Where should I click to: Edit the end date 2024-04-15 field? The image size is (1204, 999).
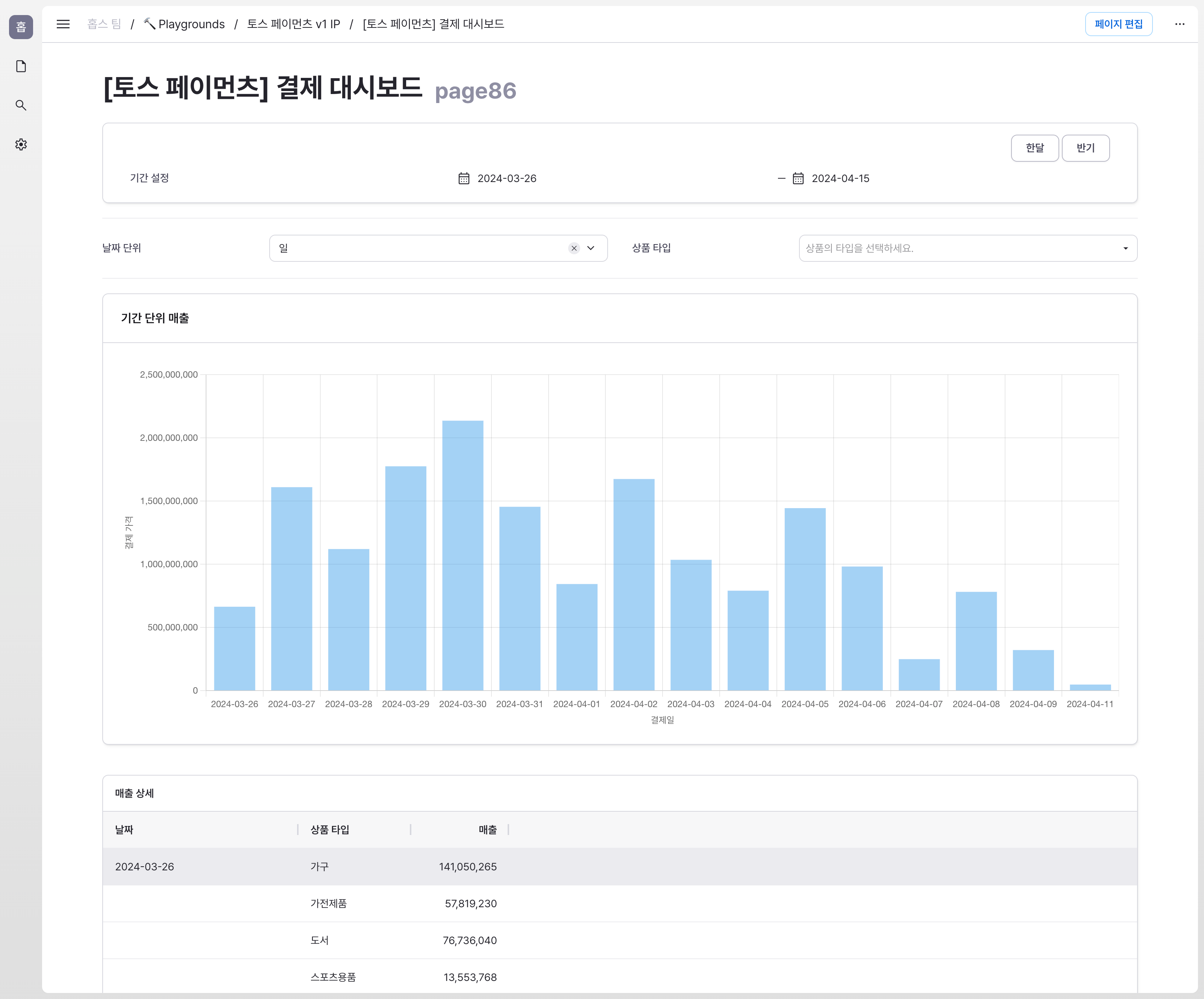coord(840,178)
